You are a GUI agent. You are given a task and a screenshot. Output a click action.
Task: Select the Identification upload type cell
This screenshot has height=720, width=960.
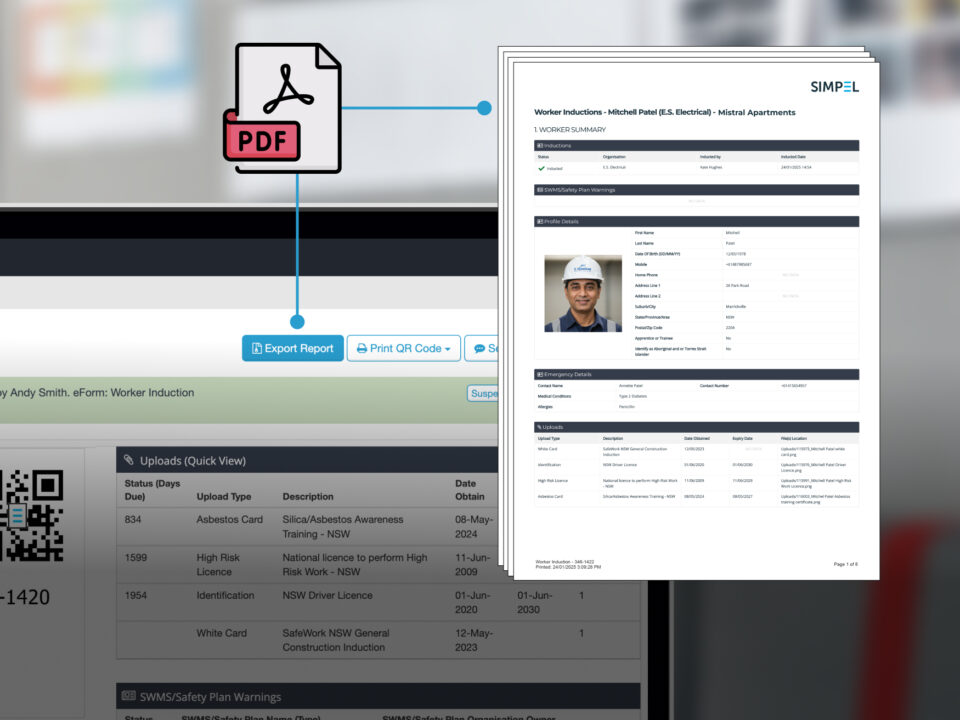(x=225, y=595)
